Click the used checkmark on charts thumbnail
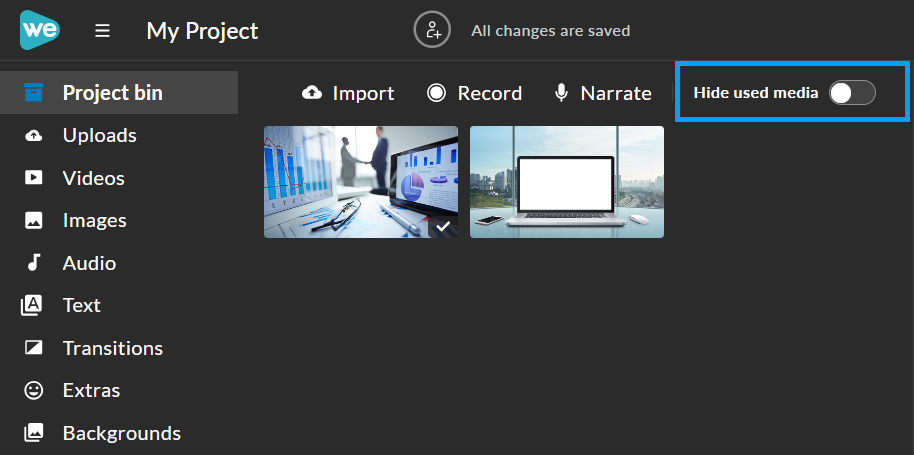The width and height of the screenshot is (914, 455). pos(444,227)
